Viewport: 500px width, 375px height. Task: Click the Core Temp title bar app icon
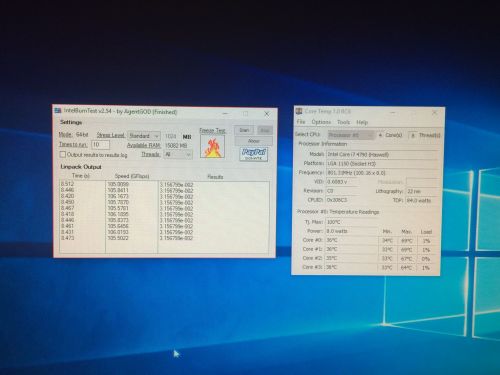point(299,111)
